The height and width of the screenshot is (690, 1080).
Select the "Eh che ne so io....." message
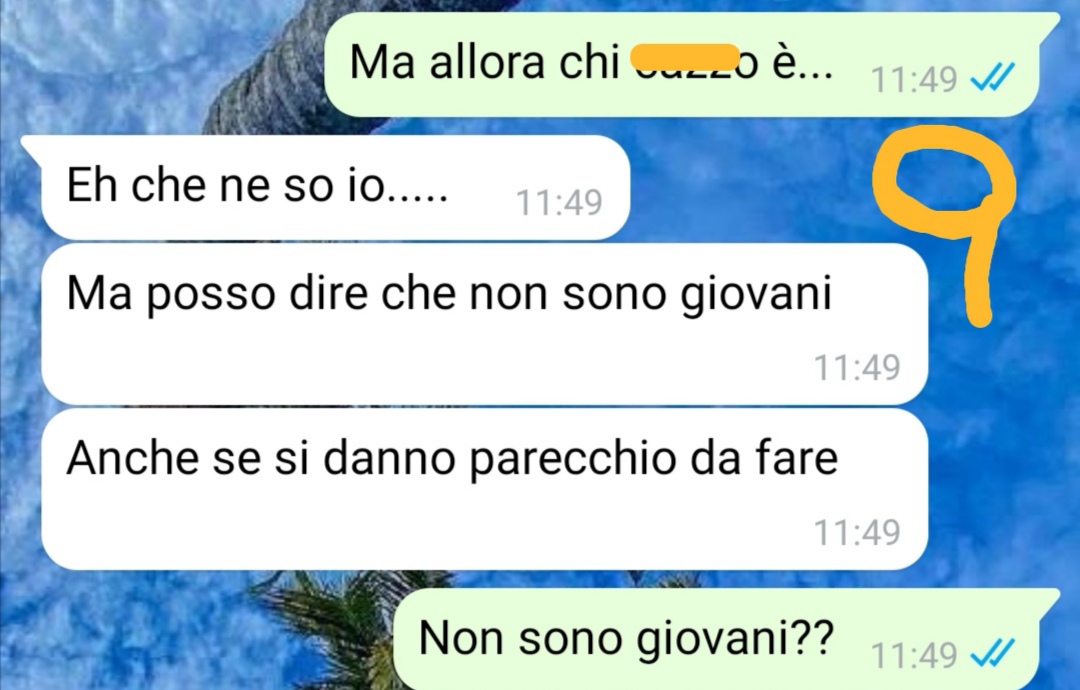[x=335, y=187]
